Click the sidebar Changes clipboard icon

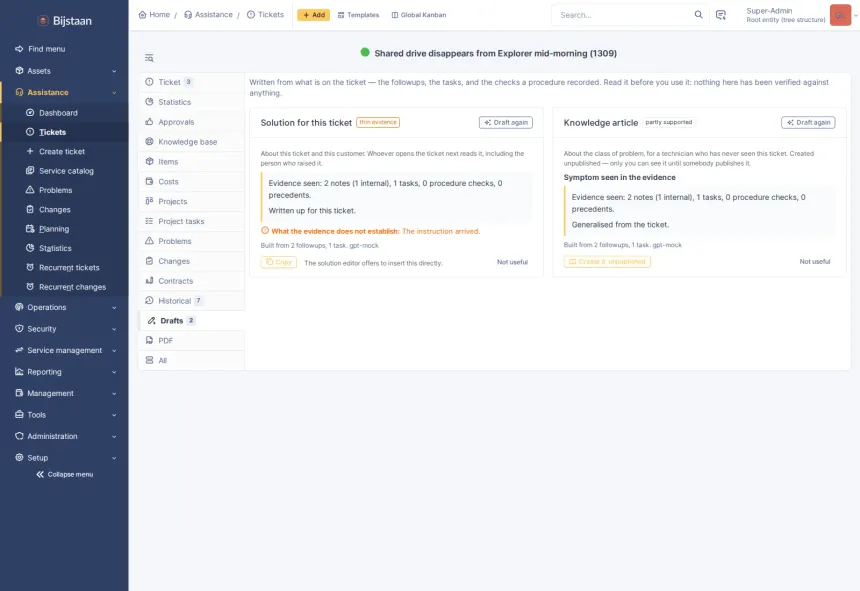point(30,209)
